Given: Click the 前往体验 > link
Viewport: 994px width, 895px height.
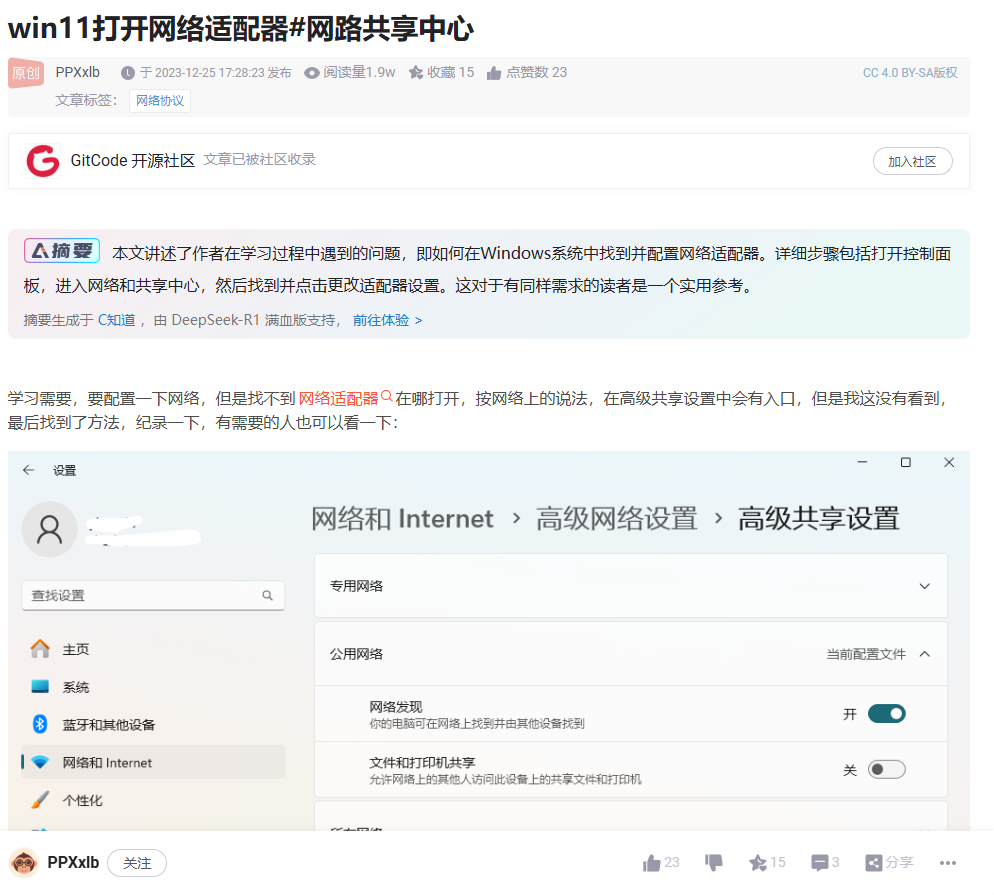Looking at the screenshot, I should [387, 320].
